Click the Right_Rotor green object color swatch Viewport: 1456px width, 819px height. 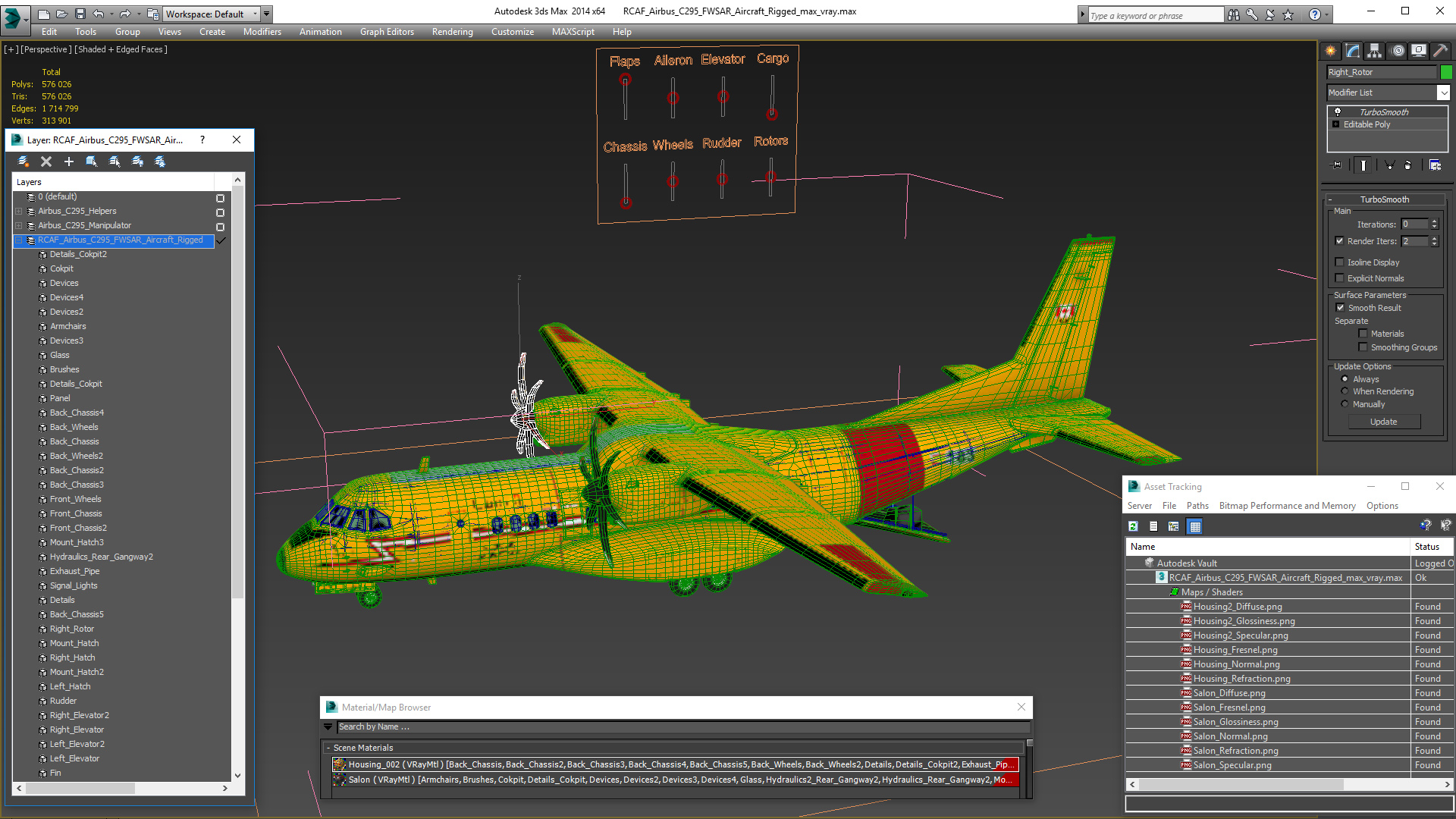(x=1446, y=72)
